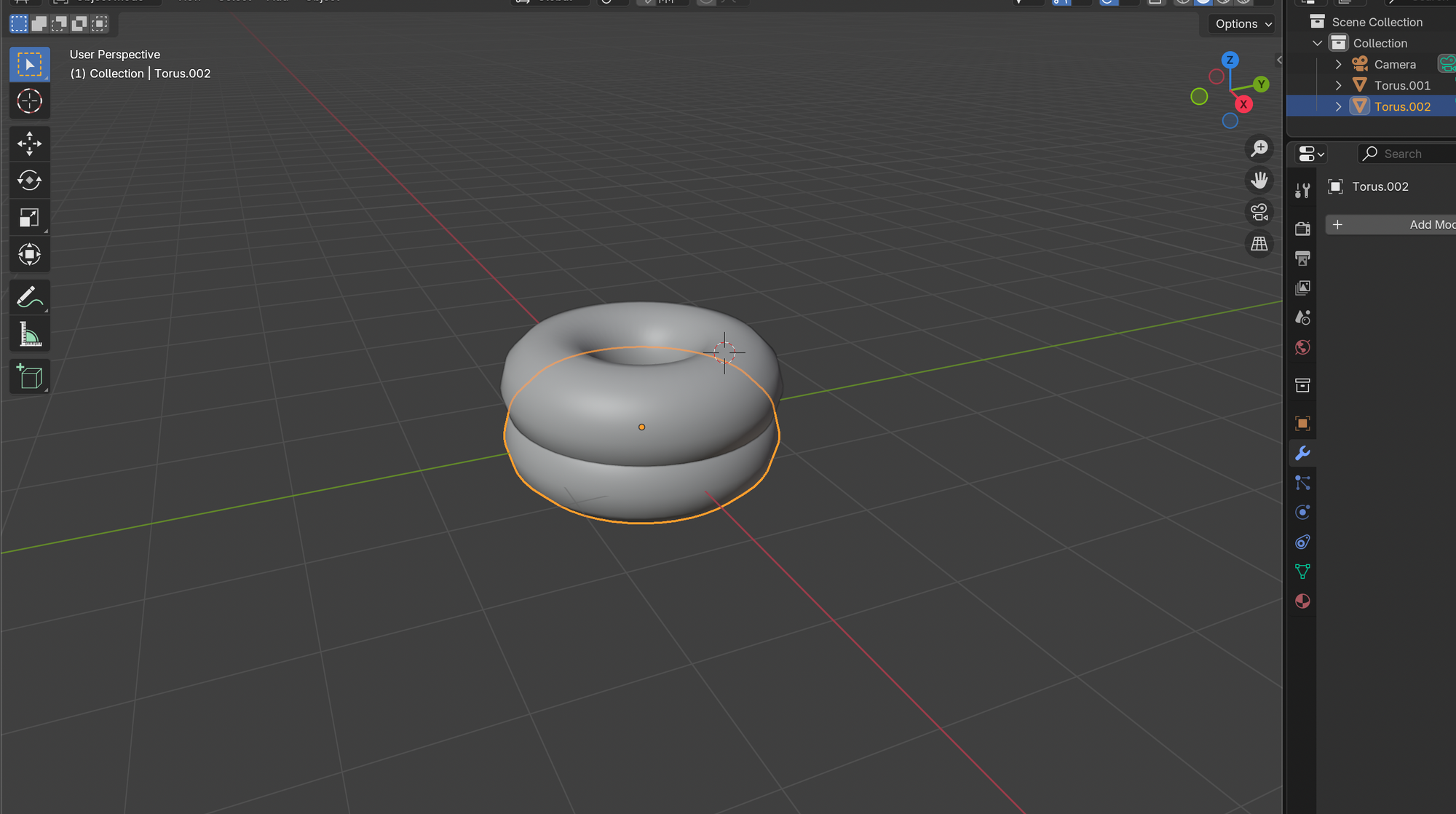Set selection mode to Extend

(39, 24)
